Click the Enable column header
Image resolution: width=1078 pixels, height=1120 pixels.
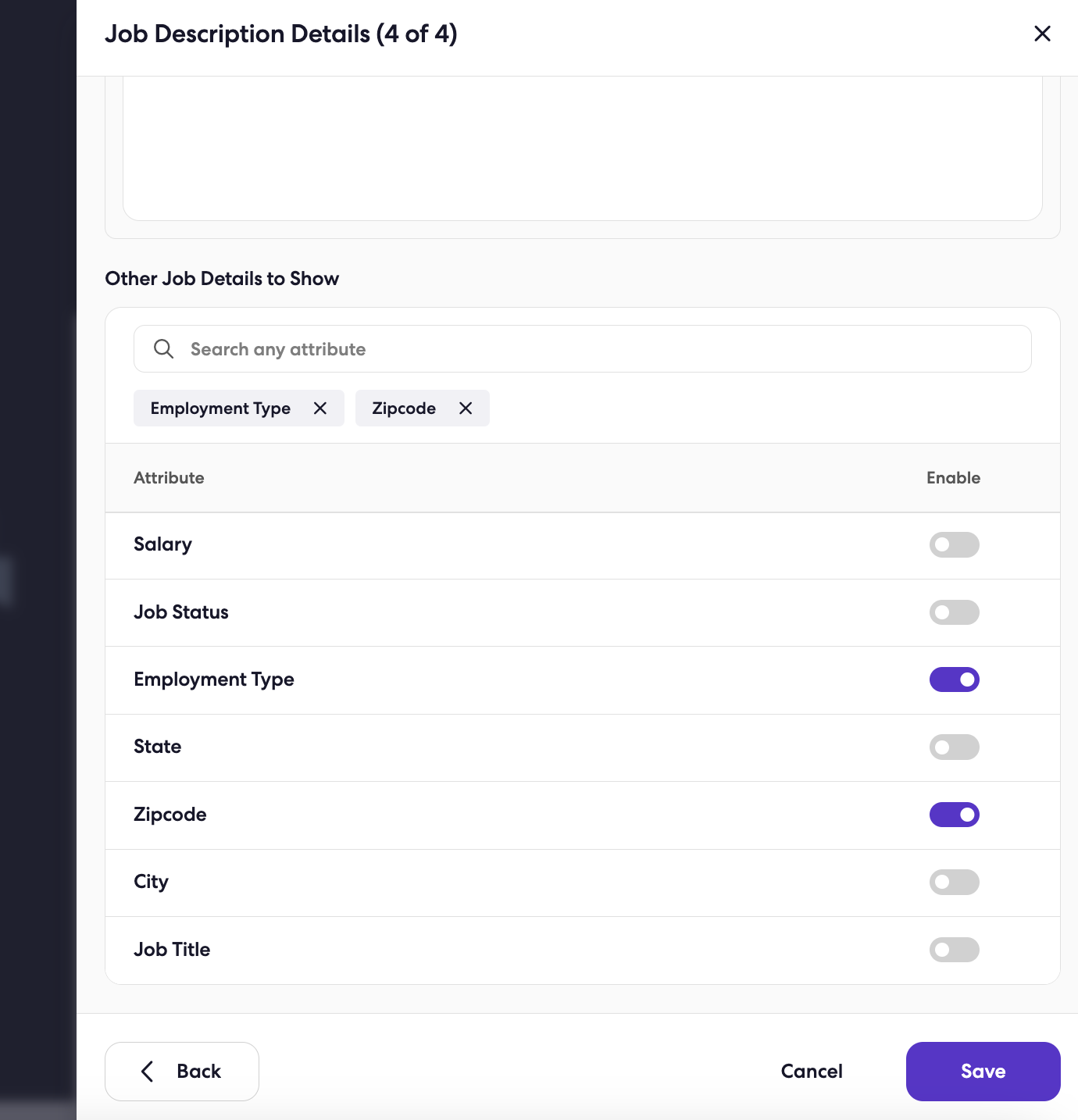(953, 478)
